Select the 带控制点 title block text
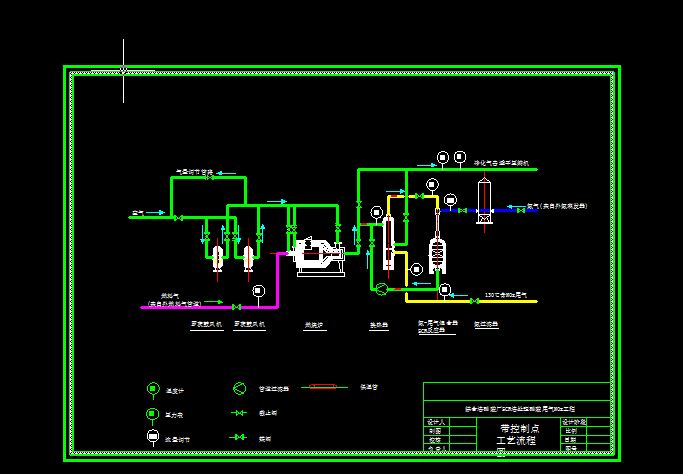The width and height of the screenshot is (683, 474). 520,429
